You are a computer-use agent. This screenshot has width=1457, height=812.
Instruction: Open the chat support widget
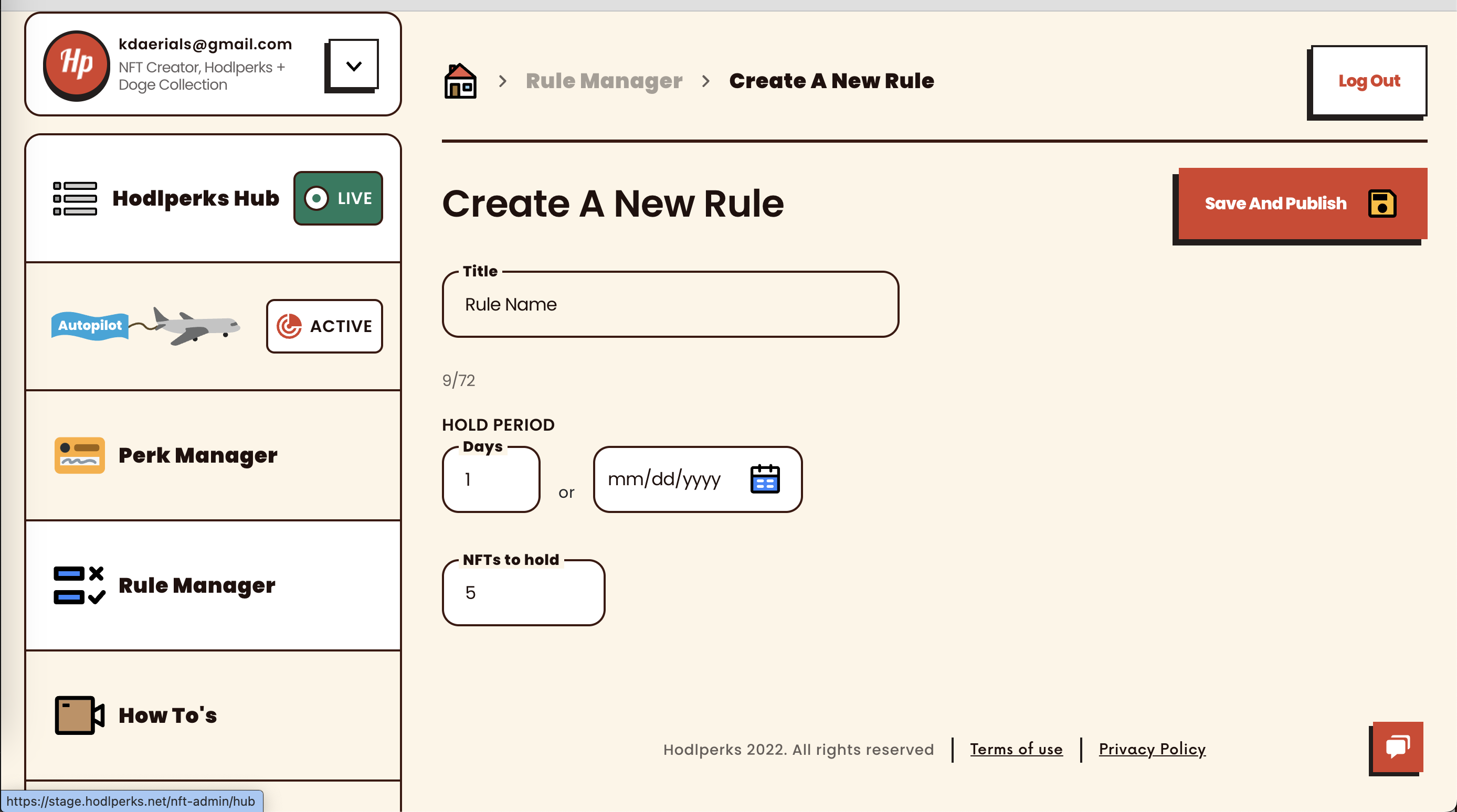point(1398,747)
